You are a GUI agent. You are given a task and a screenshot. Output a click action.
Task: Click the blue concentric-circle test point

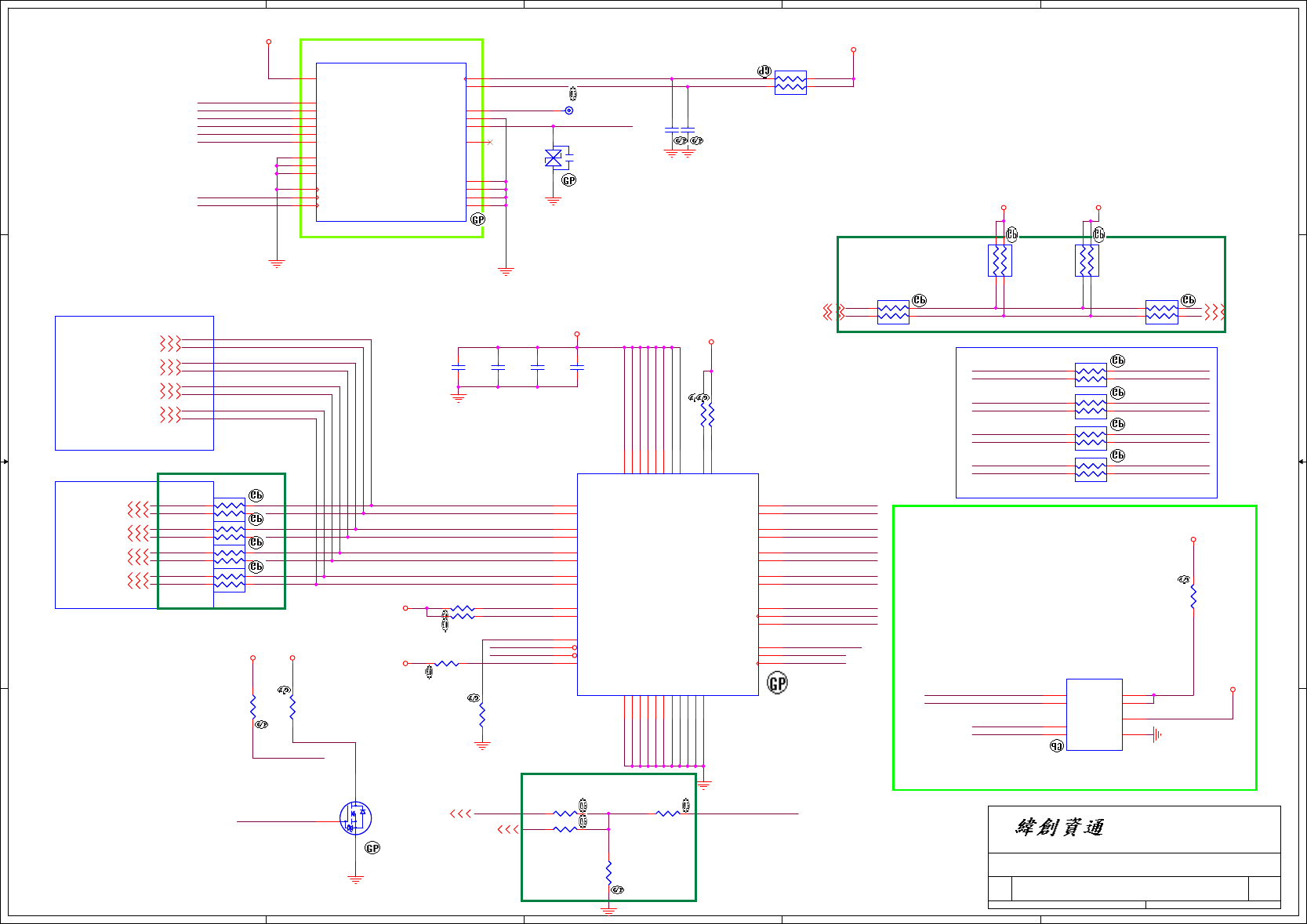coord(569,111)
